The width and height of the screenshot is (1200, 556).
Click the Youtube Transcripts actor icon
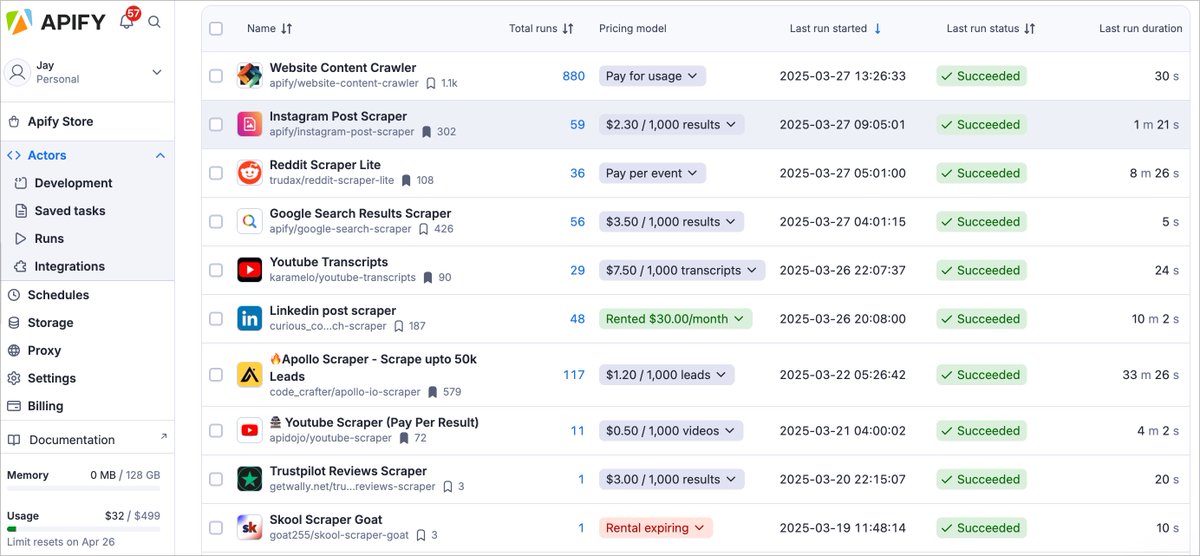pos(249,270)
